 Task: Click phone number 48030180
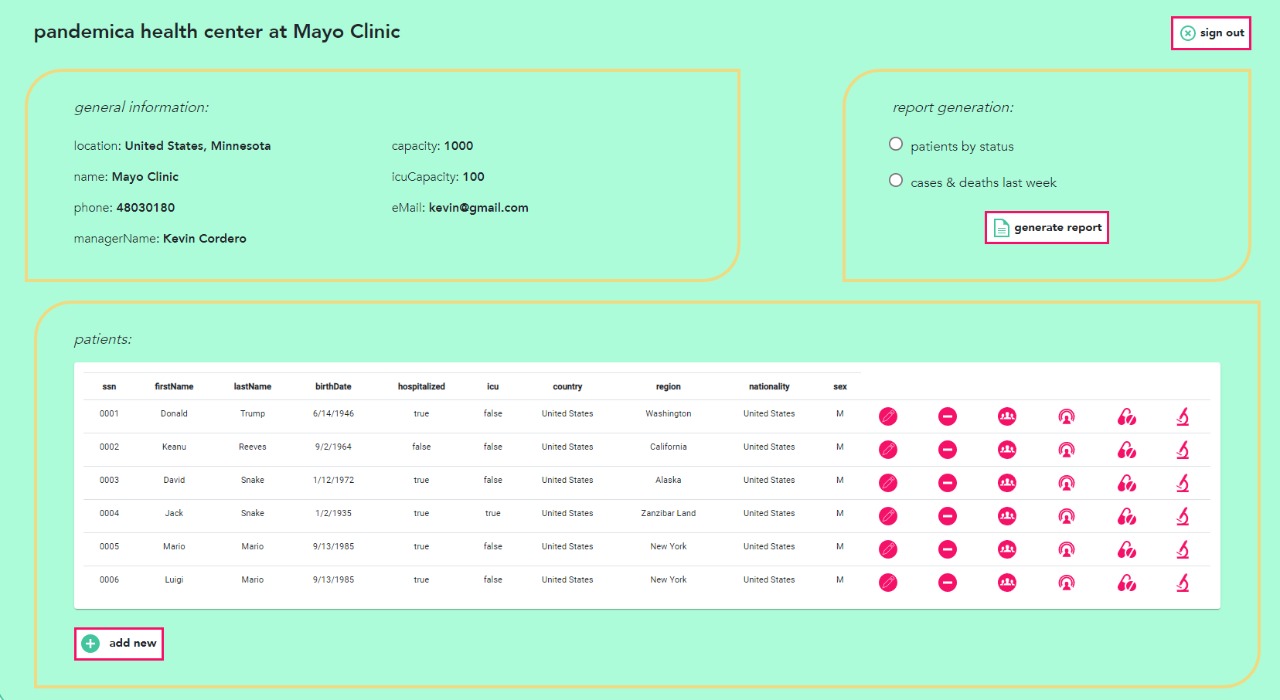point(146,208)
